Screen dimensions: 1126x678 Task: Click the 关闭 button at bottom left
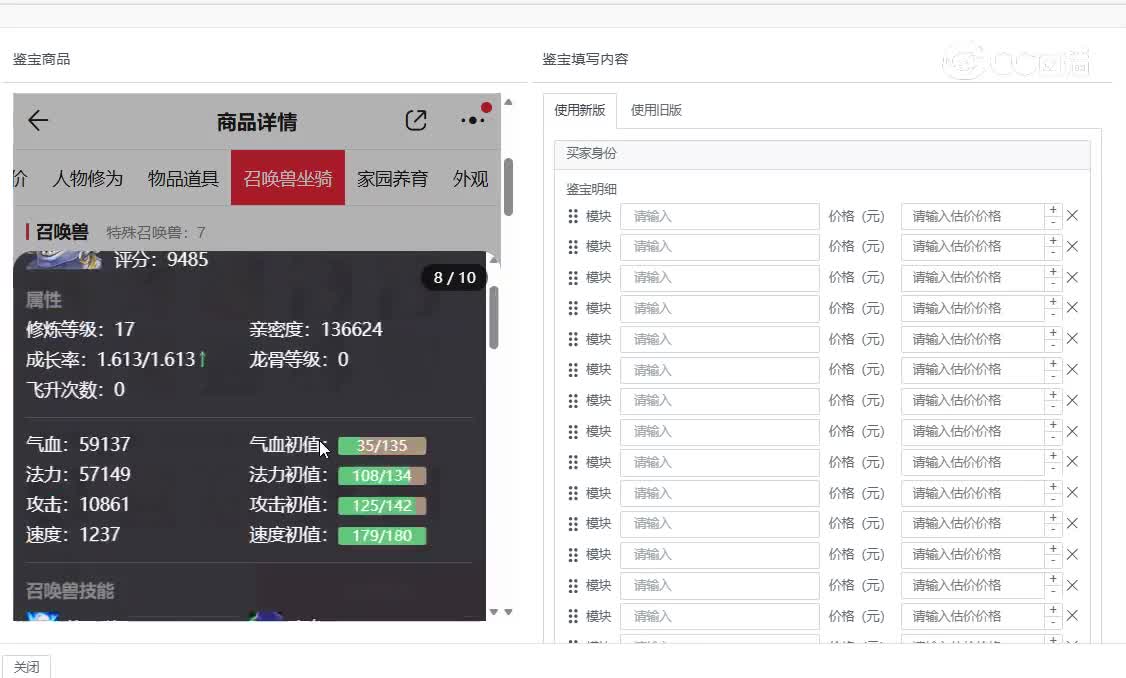tap(26, 667)
